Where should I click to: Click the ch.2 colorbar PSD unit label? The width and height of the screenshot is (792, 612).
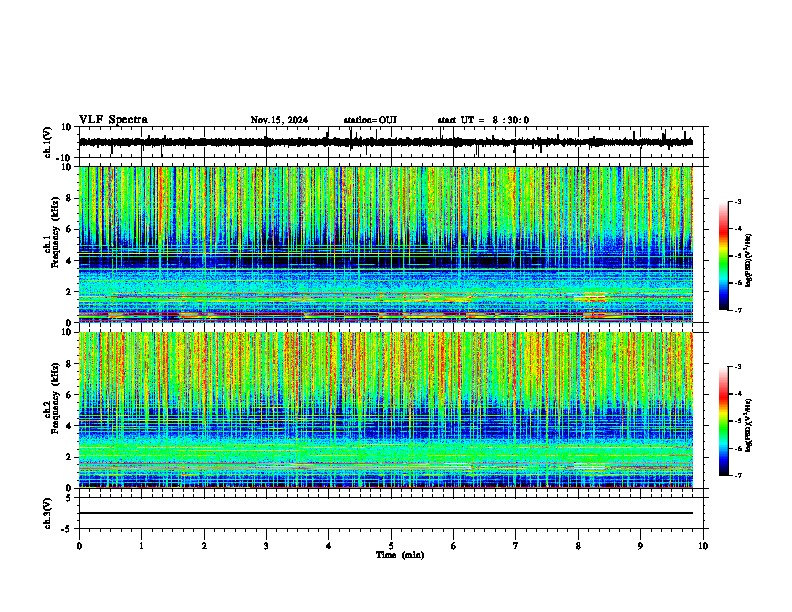tap(748, 425)
